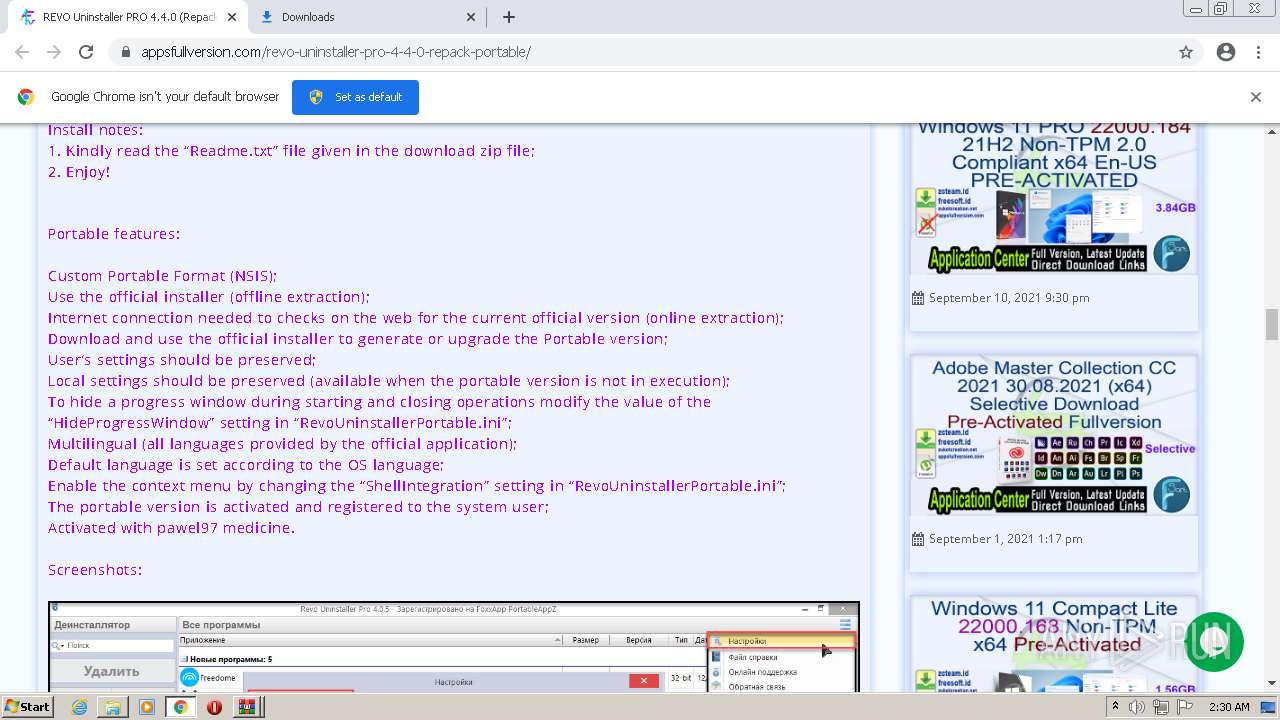Click 'Install notes:' text

point(96,130)
